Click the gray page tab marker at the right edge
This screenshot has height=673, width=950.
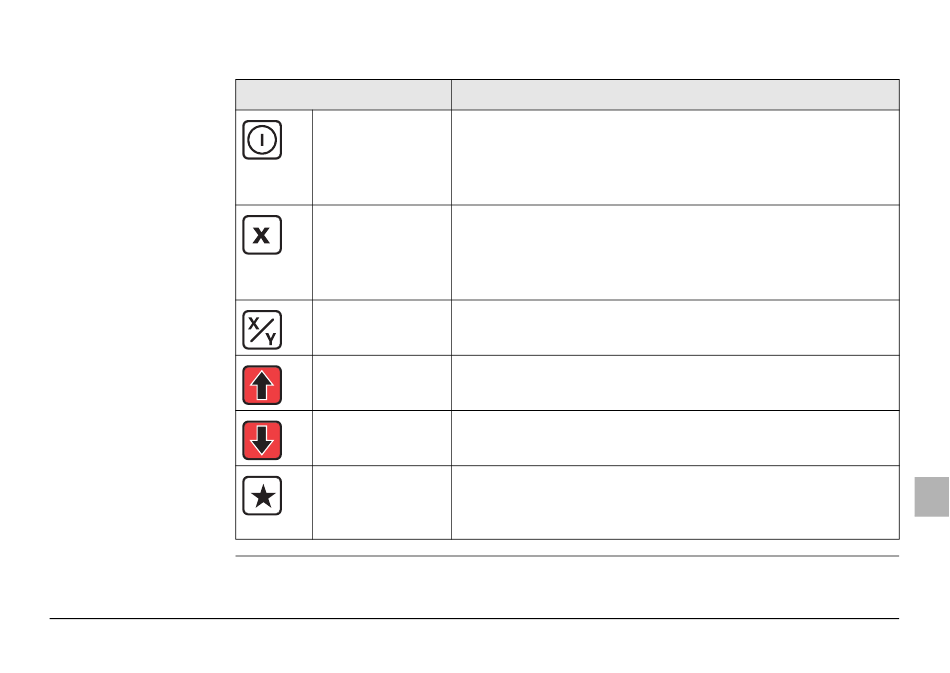click(932, 497)
